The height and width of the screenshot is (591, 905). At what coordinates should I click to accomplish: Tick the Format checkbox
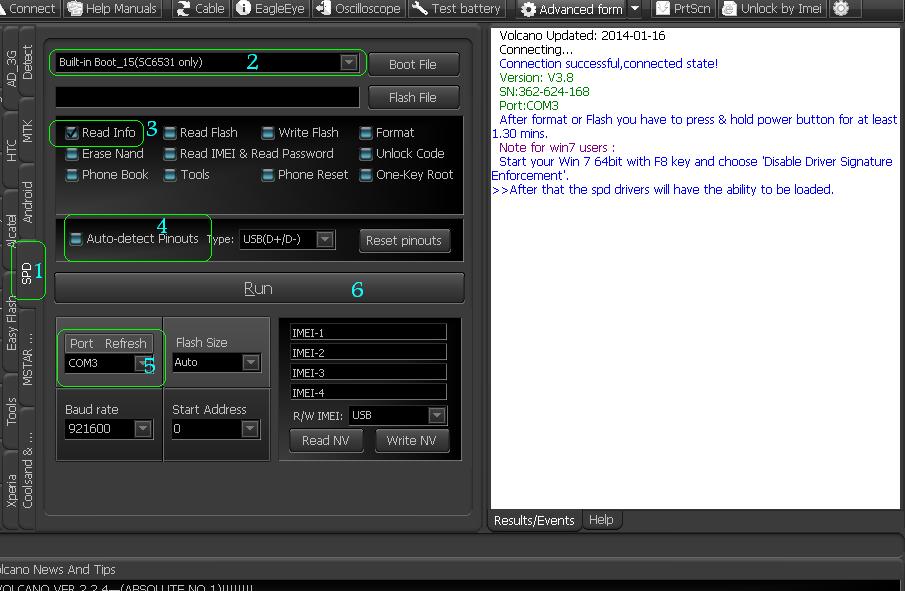(366, 133)
